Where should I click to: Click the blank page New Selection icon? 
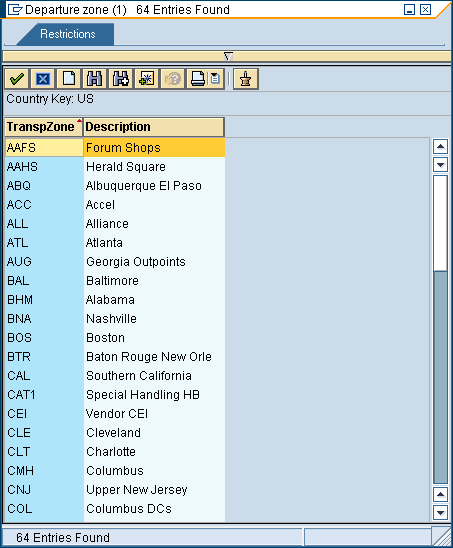pos(69,79)
